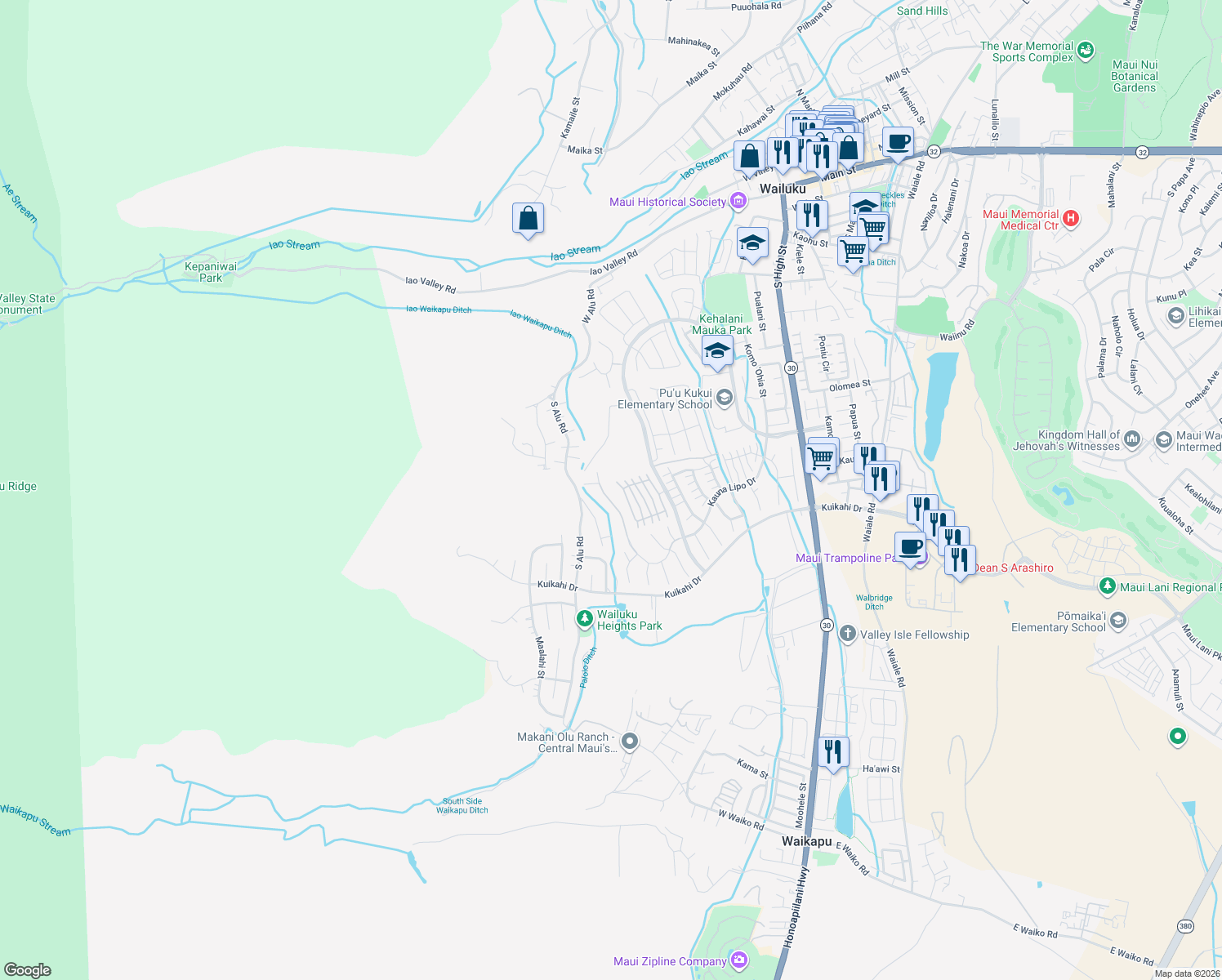Click the Pu'u Kukui Elementary School marker

(723, 398)
